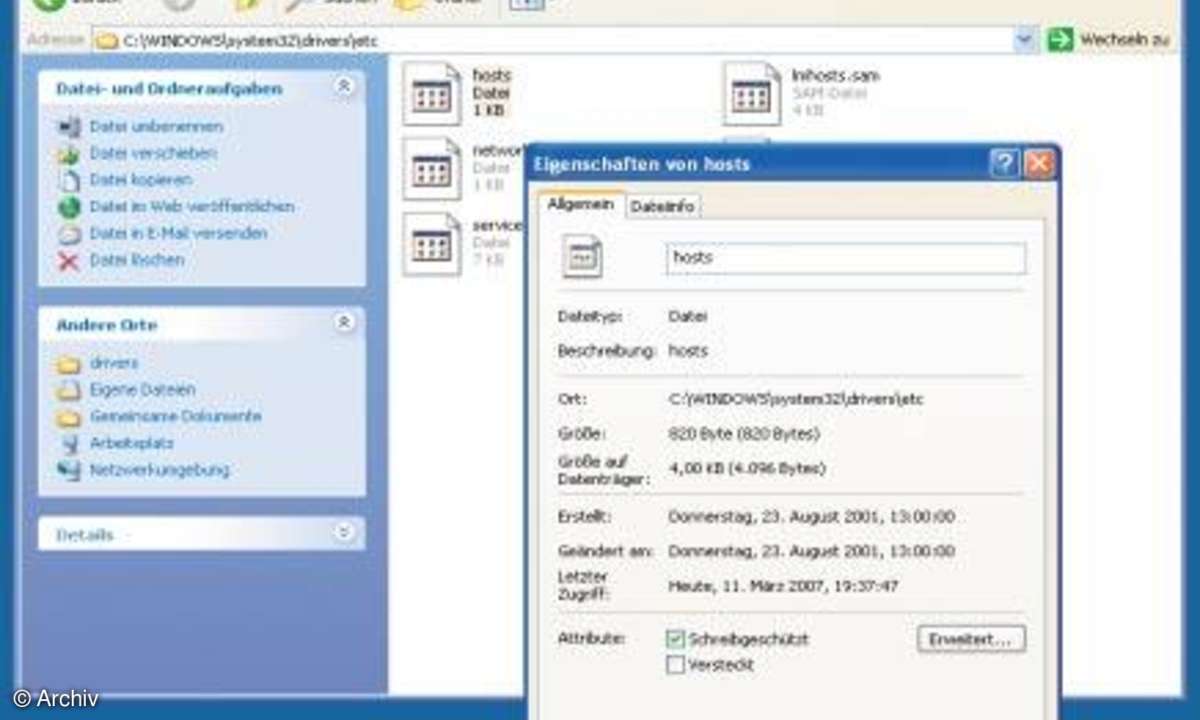The height and width of the screenshot is (720, 1200).
Task: Click the rename file icon in tasks
Action: click(68, 127)
